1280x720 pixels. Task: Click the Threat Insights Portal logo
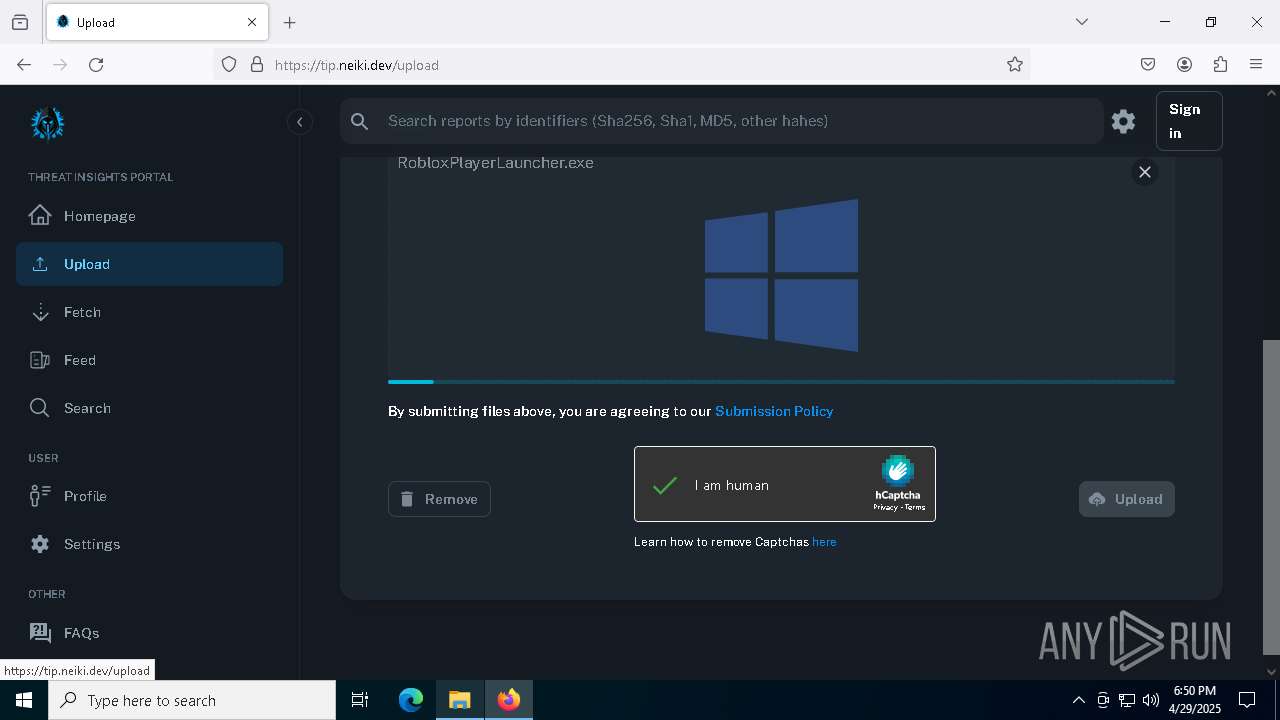[47, 123]
